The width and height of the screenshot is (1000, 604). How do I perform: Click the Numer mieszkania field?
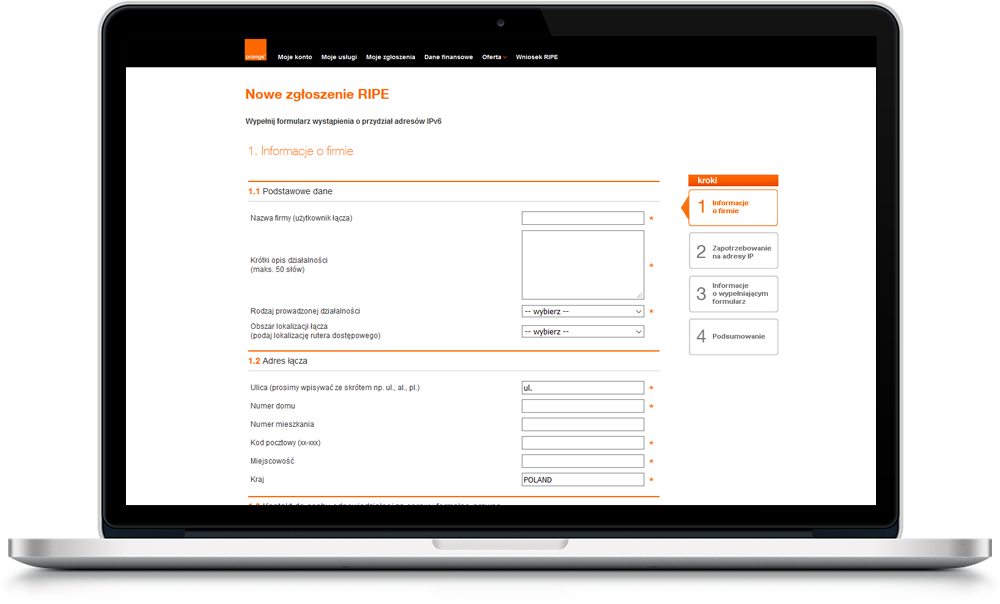[583, 425]
